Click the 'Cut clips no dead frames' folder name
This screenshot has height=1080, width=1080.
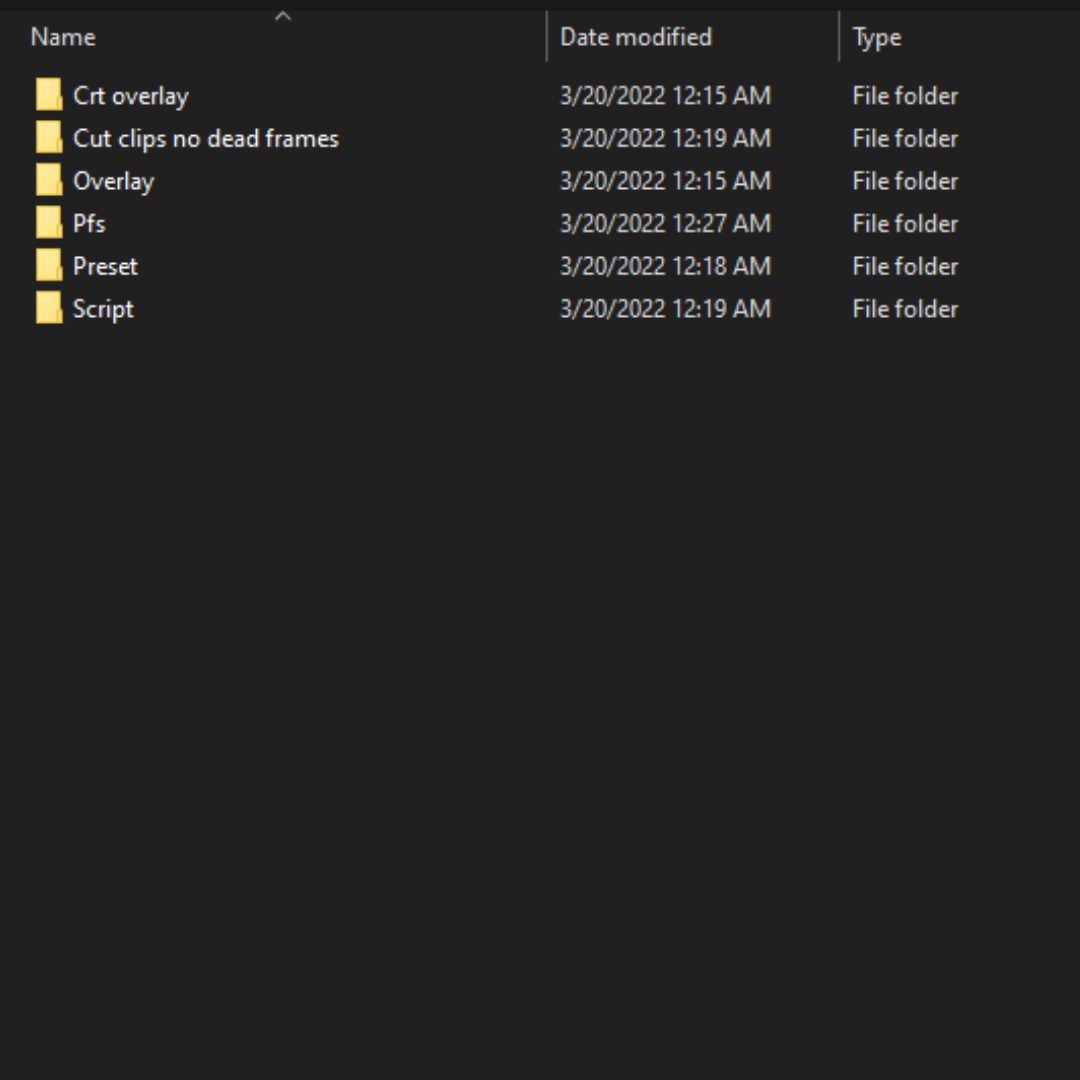pos(206,138)
